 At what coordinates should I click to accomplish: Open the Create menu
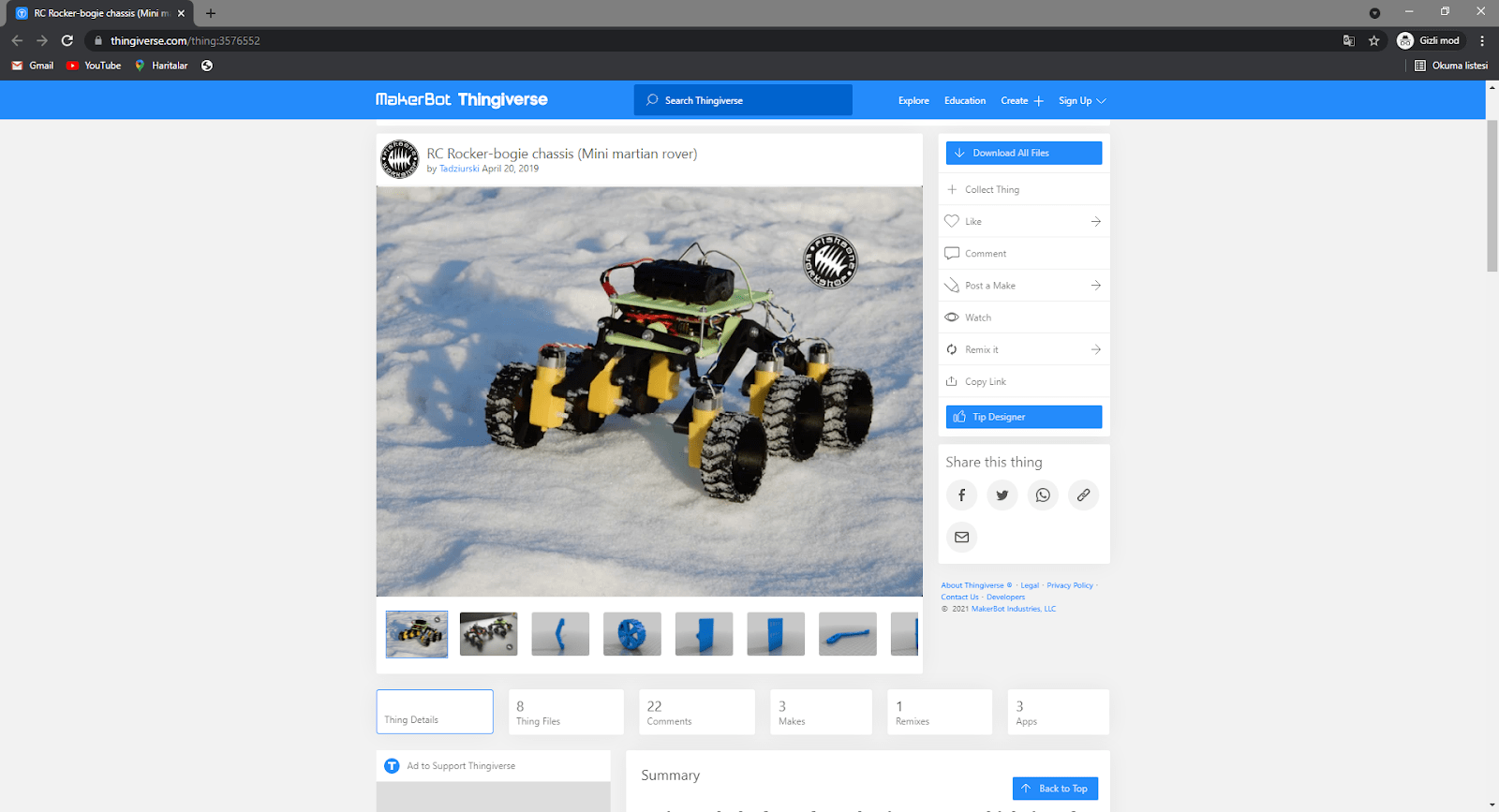[x=1021, y=101]
